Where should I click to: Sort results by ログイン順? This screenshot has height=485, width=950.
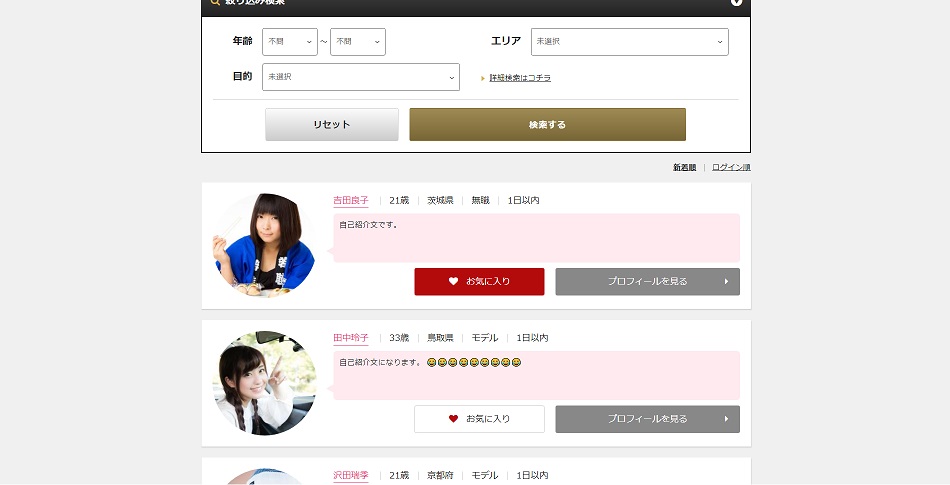click(x=731, y=168)
